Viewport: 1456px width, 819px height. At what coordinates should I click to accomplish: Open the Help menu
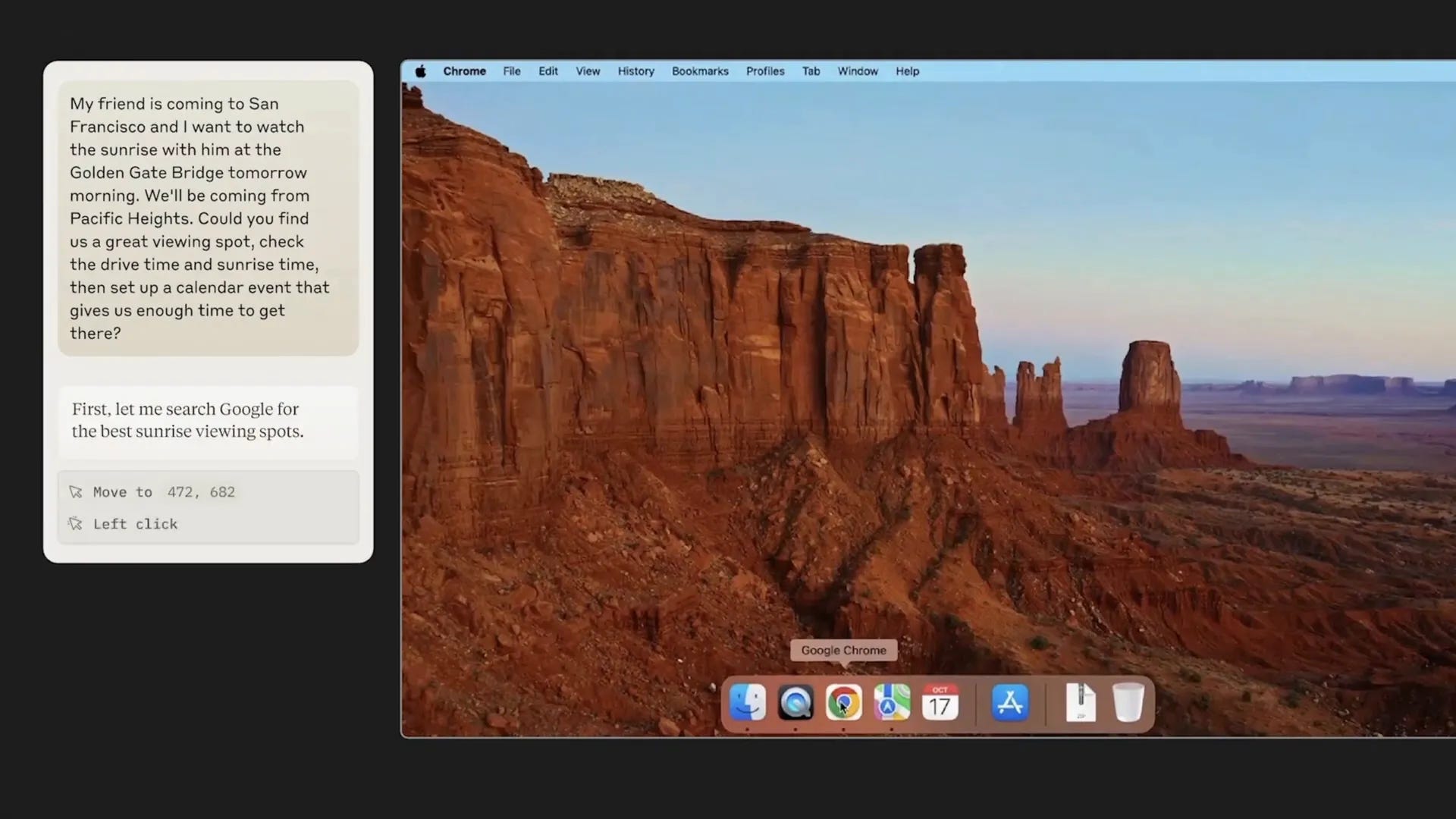[907, 71]
